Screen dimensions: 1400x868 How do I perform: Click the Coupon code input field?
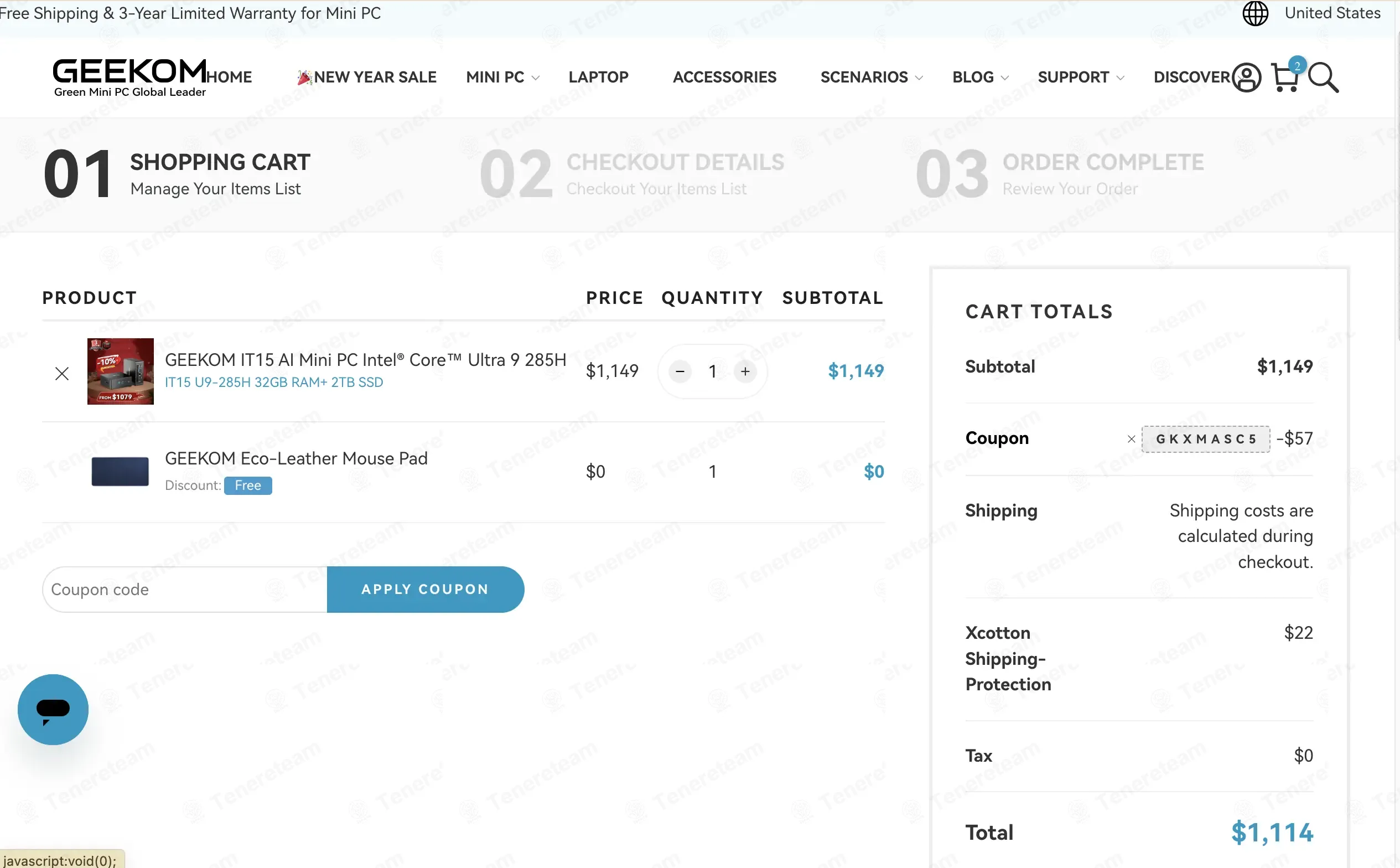pos(185,589)
